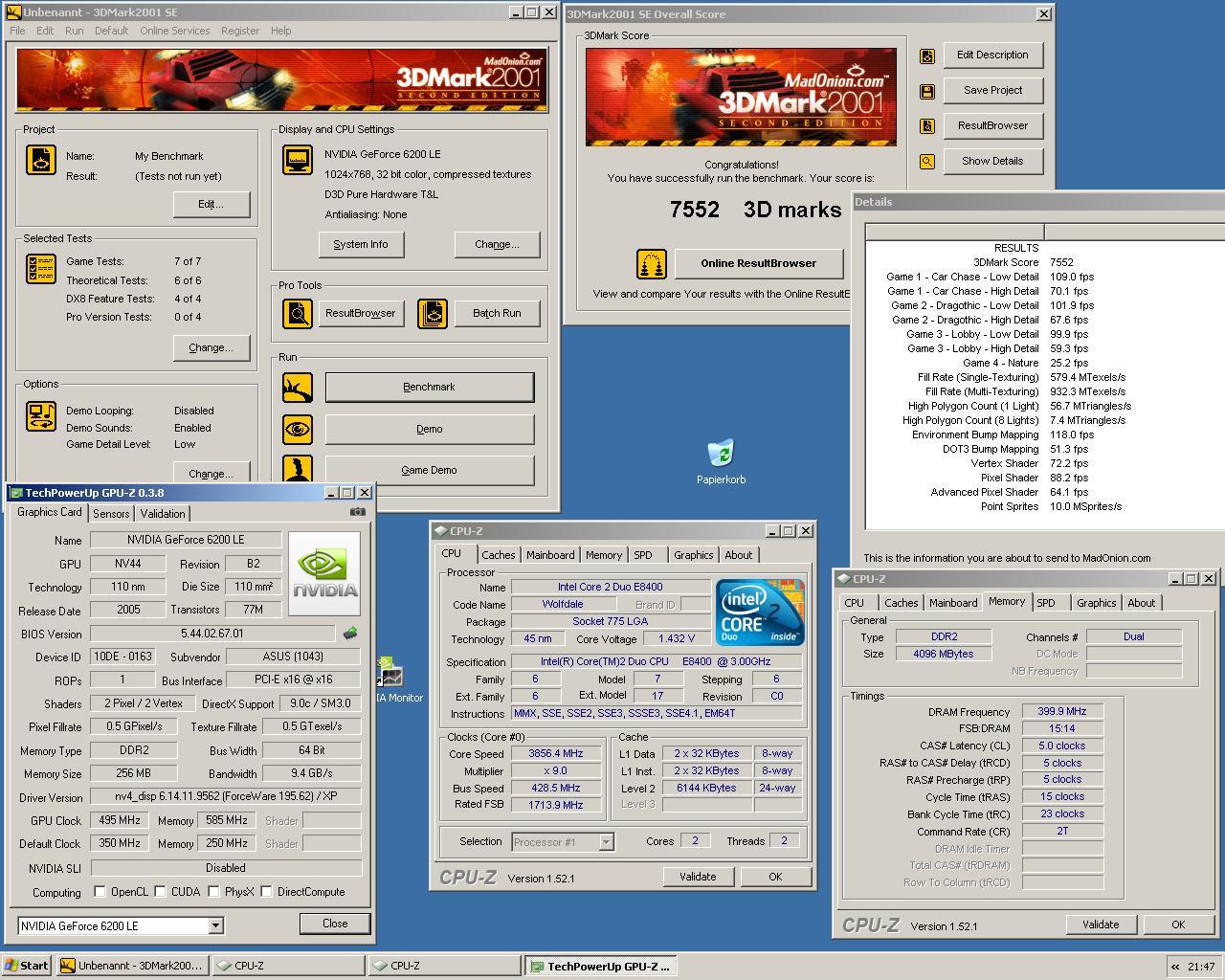The height and width of the screenshot is (980, 1225).
Task: Click the Benchmark button
Action: [x=430, y=388]
